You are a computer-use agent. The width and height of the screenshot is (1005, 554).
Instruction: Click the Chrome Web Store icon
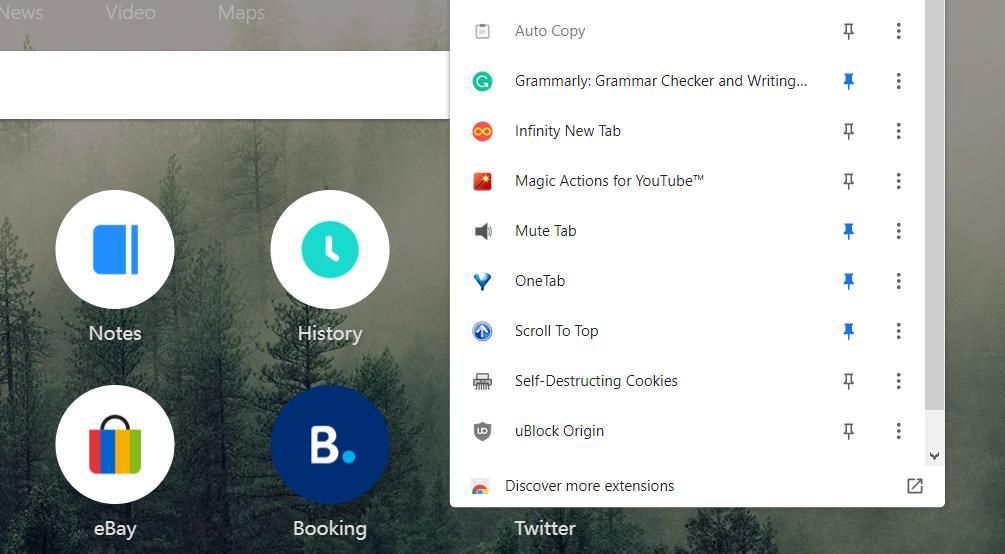[x=479, y=487]
